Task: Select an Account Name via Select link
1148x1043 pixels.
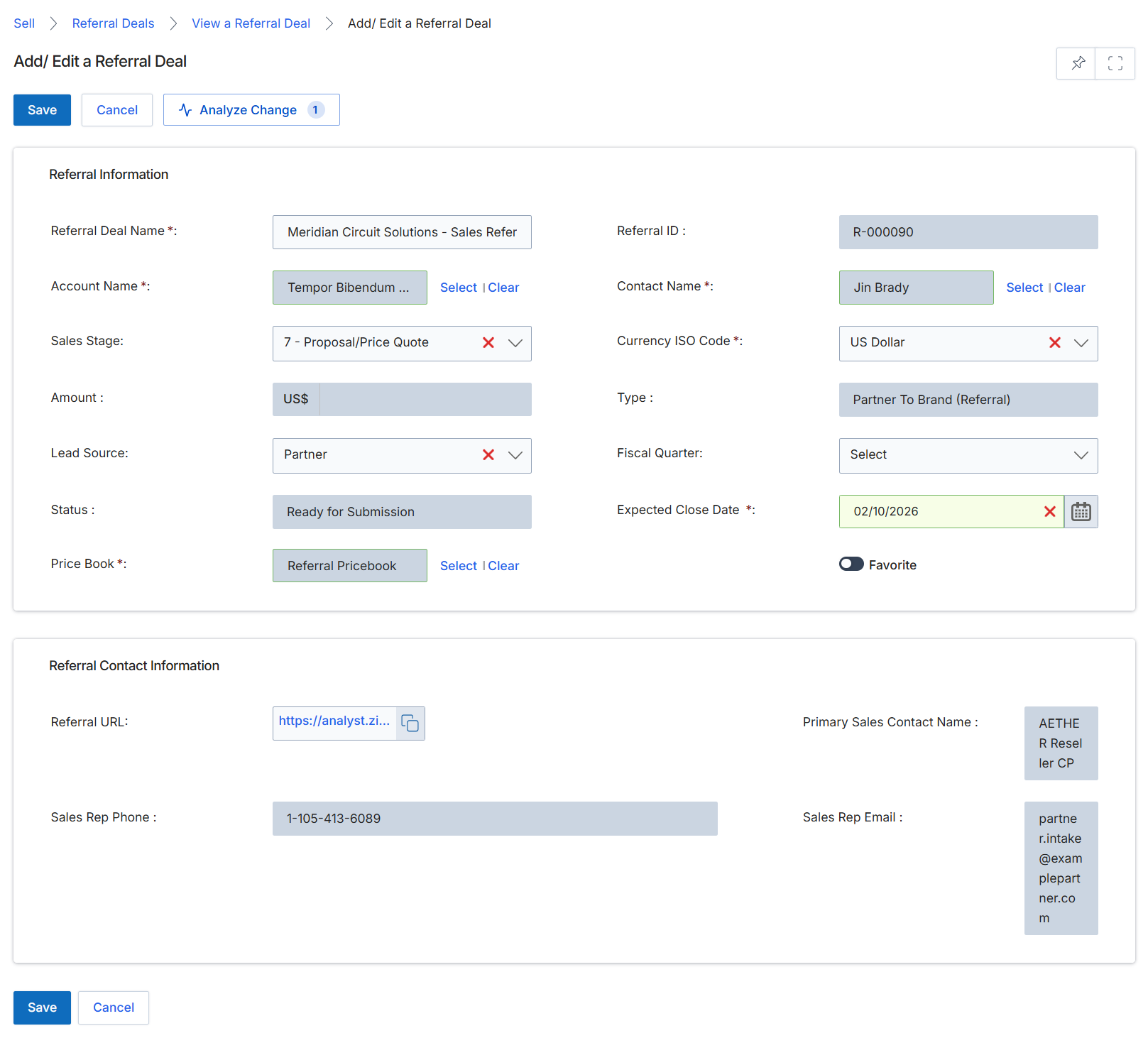Action: 458,288
